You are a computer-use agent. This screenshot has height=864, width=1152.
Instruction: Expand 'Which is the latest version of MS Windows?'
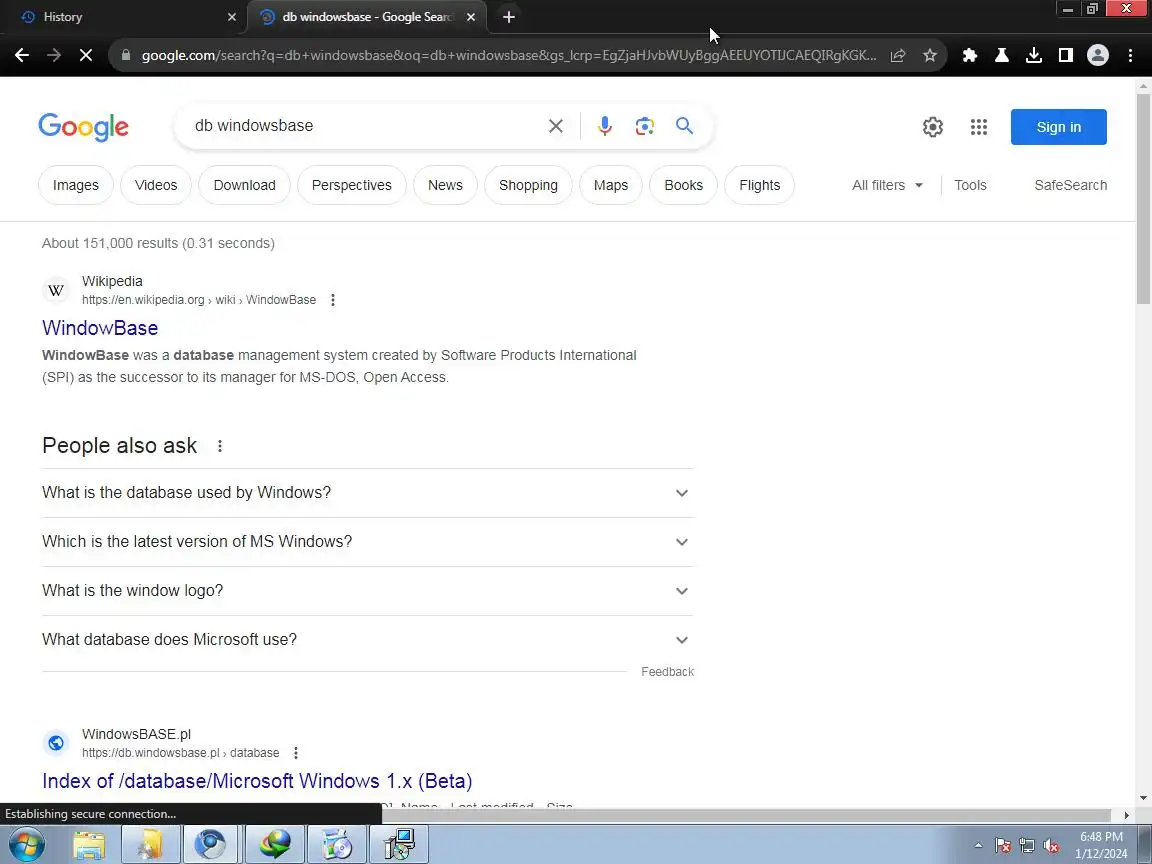click(367, 542)
